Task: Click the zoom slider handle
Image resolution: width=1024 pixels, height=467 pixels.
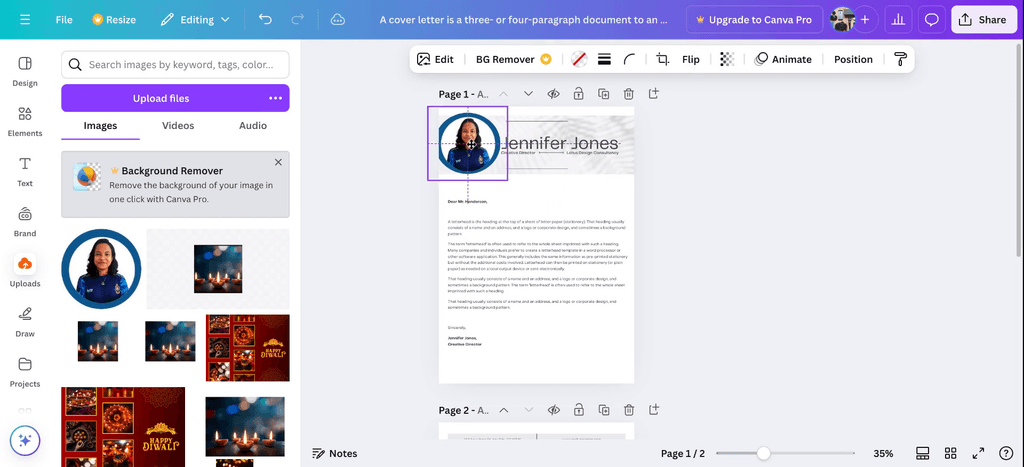Action: [763, 453]
